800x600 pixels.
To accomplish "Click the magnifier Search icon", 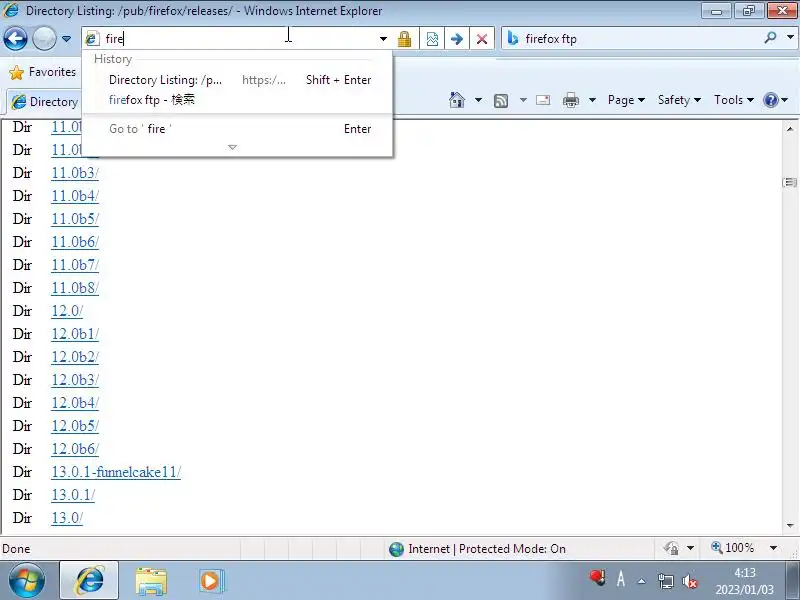I will coord(770,38).
